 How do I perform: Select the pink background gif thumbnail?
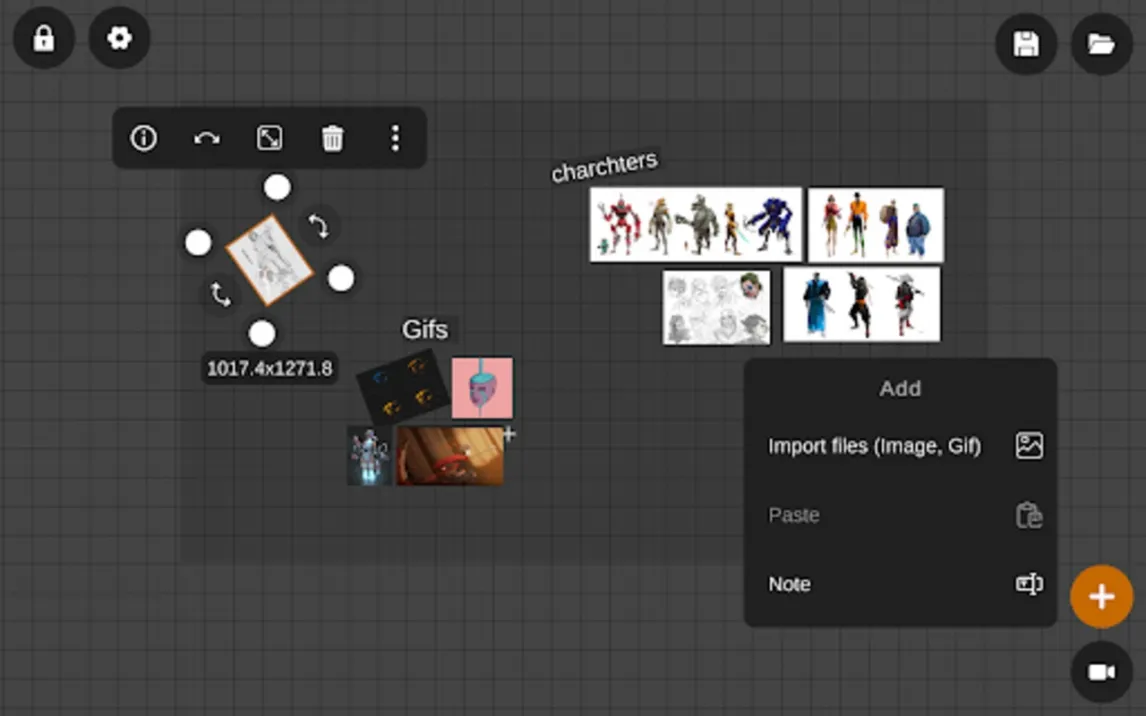482,388
